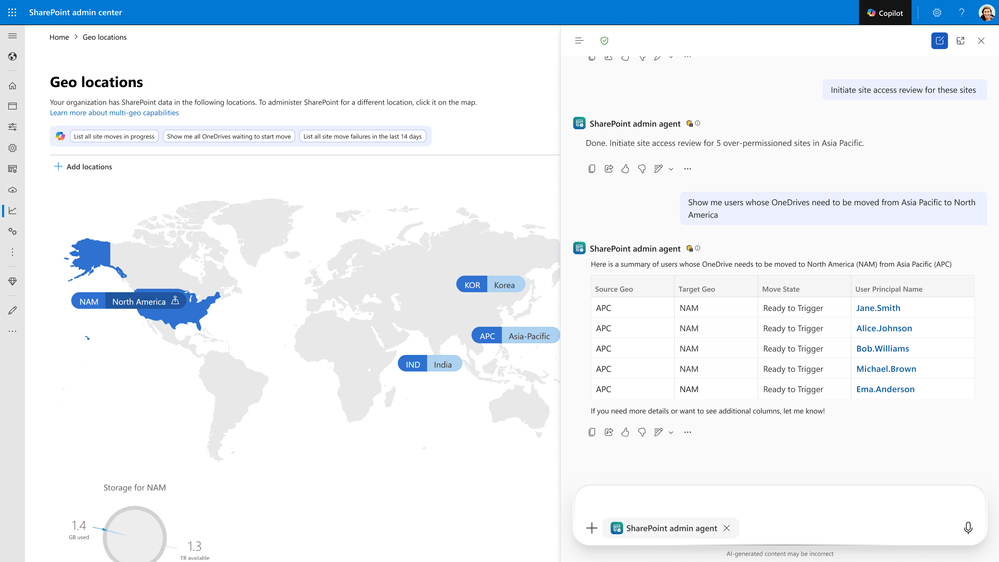The image size is (999, 562).
Task: Copy the 'Done. Initiate site access review' response
Action: click(592, 169)
